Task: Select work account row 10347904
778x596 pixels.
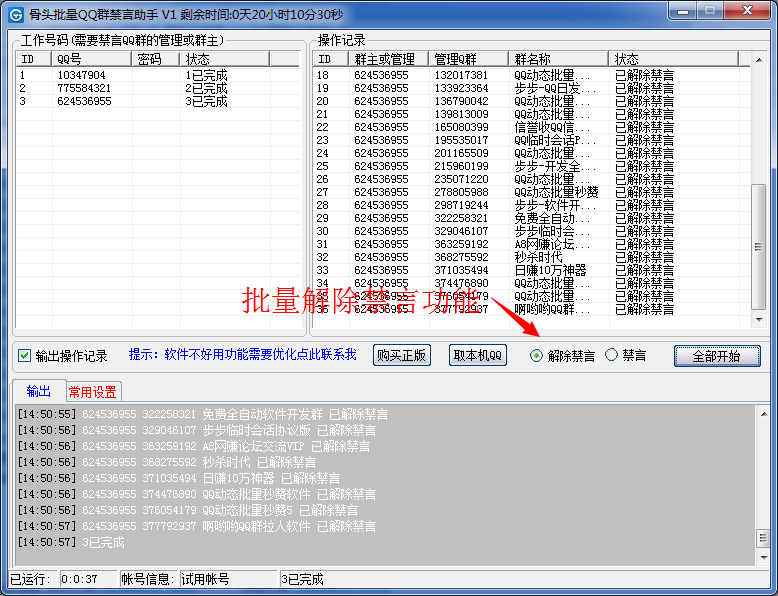Action: [158, 75]
